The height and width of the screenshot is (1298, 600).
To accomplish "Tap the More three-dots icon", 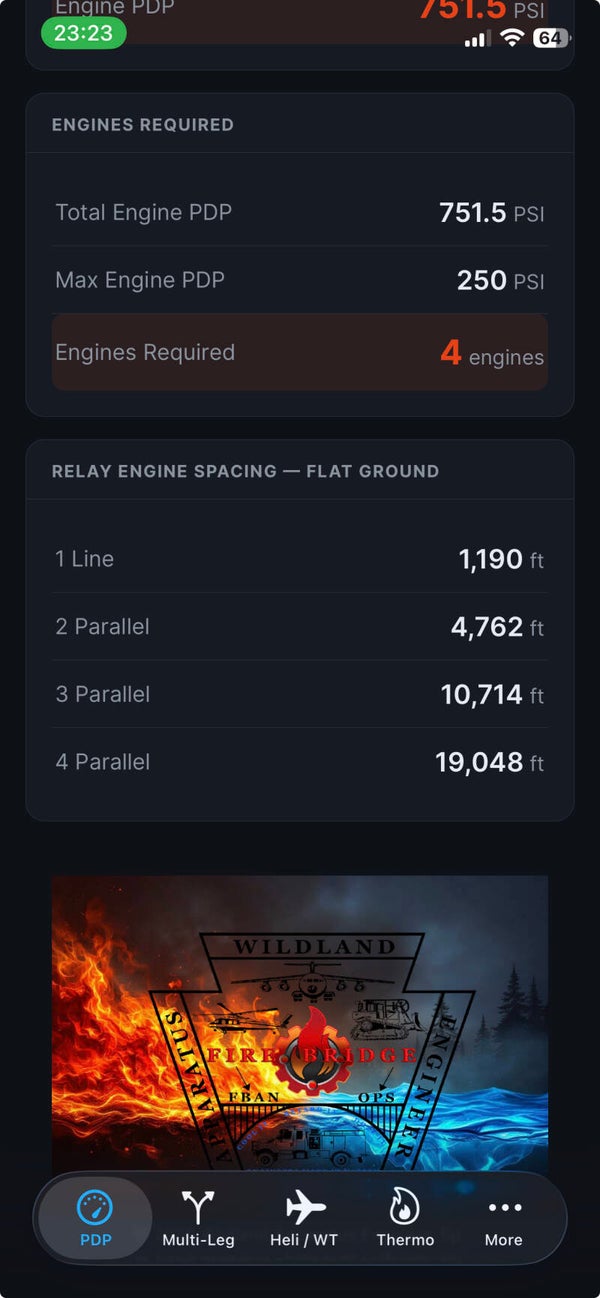I will tap(504, 1208).
